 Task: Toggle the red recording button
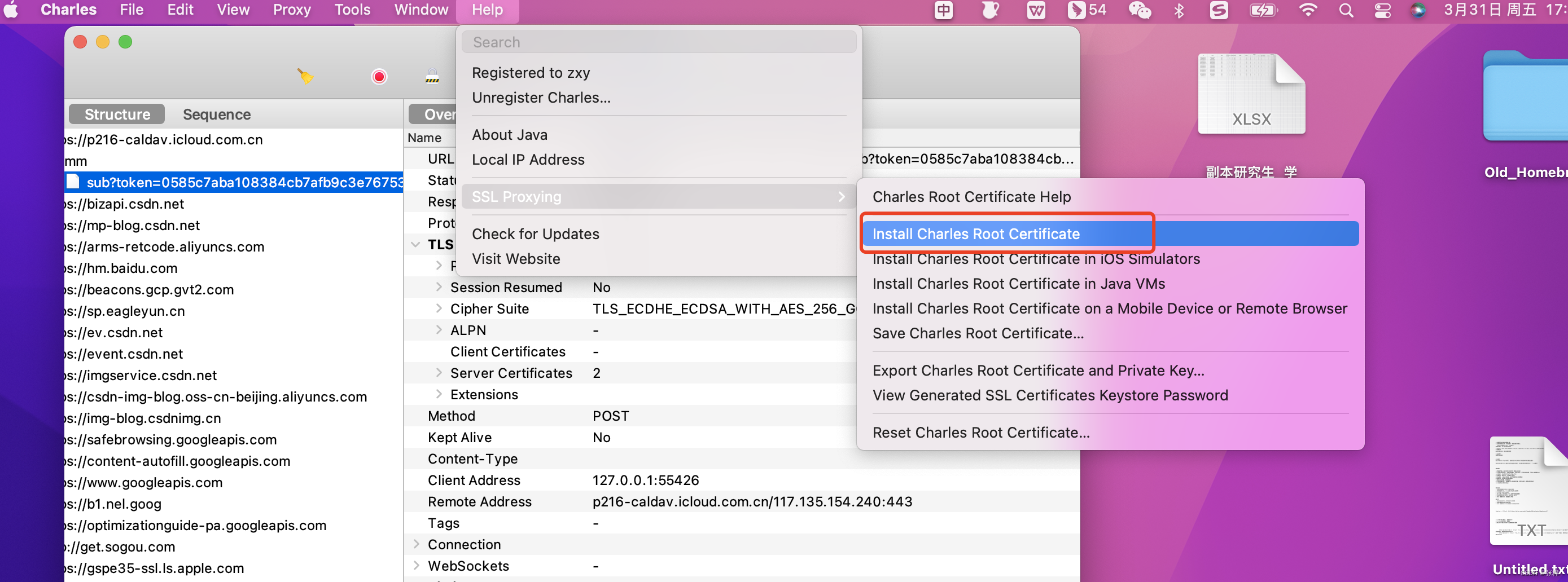click(379, 77)
